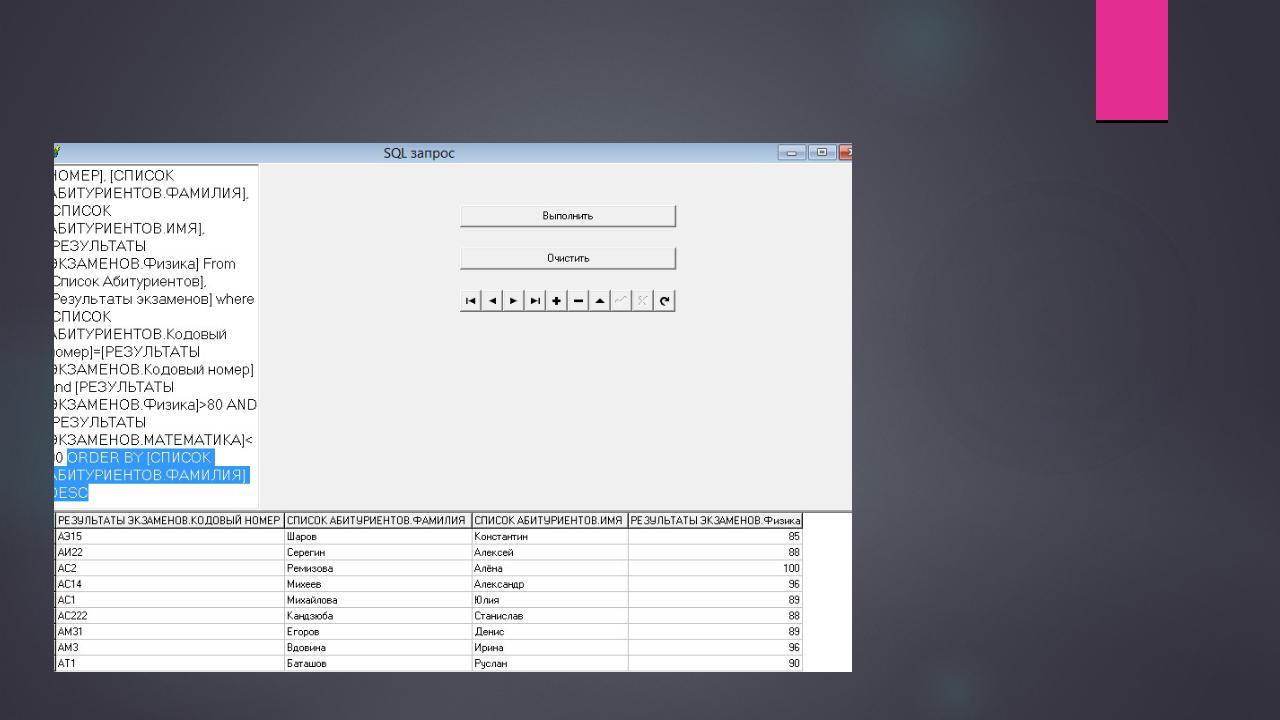This screenshot has width=1280, height=720.
Task: Select cell АМ31 in the grid
Action: click(x=169, y=632)
